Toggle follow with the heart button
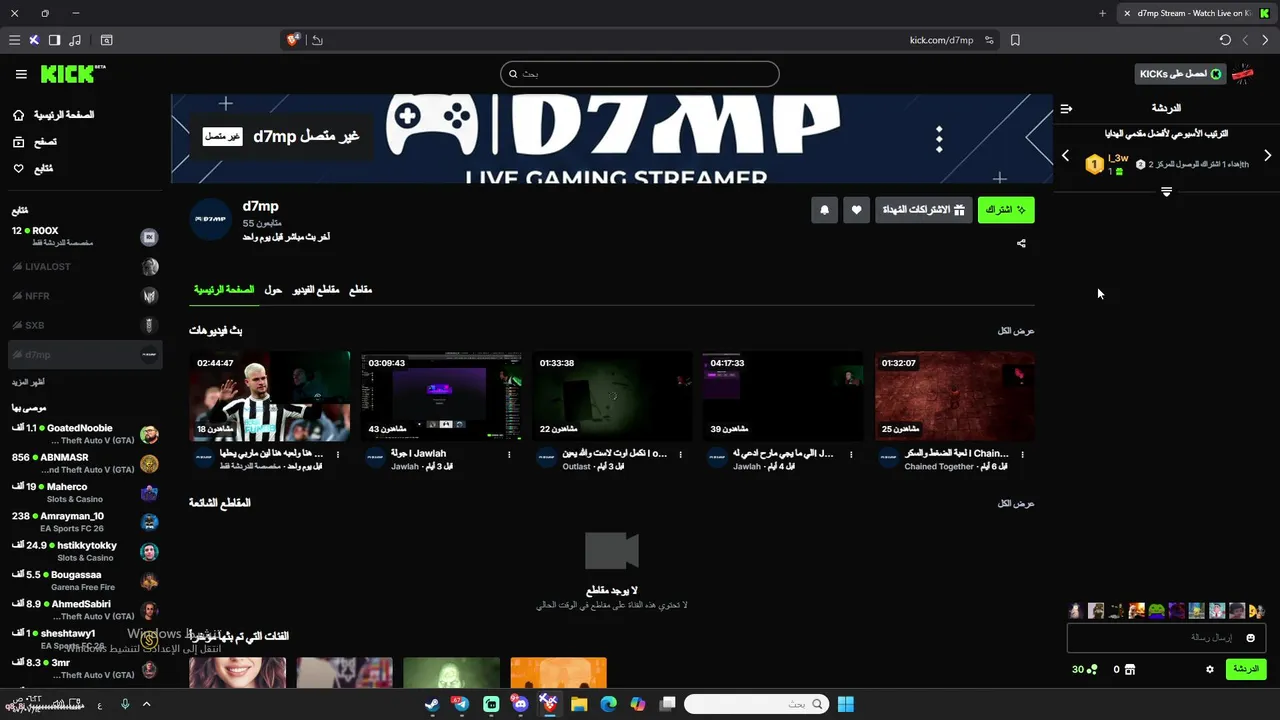1280x720 pixels. 856,210
